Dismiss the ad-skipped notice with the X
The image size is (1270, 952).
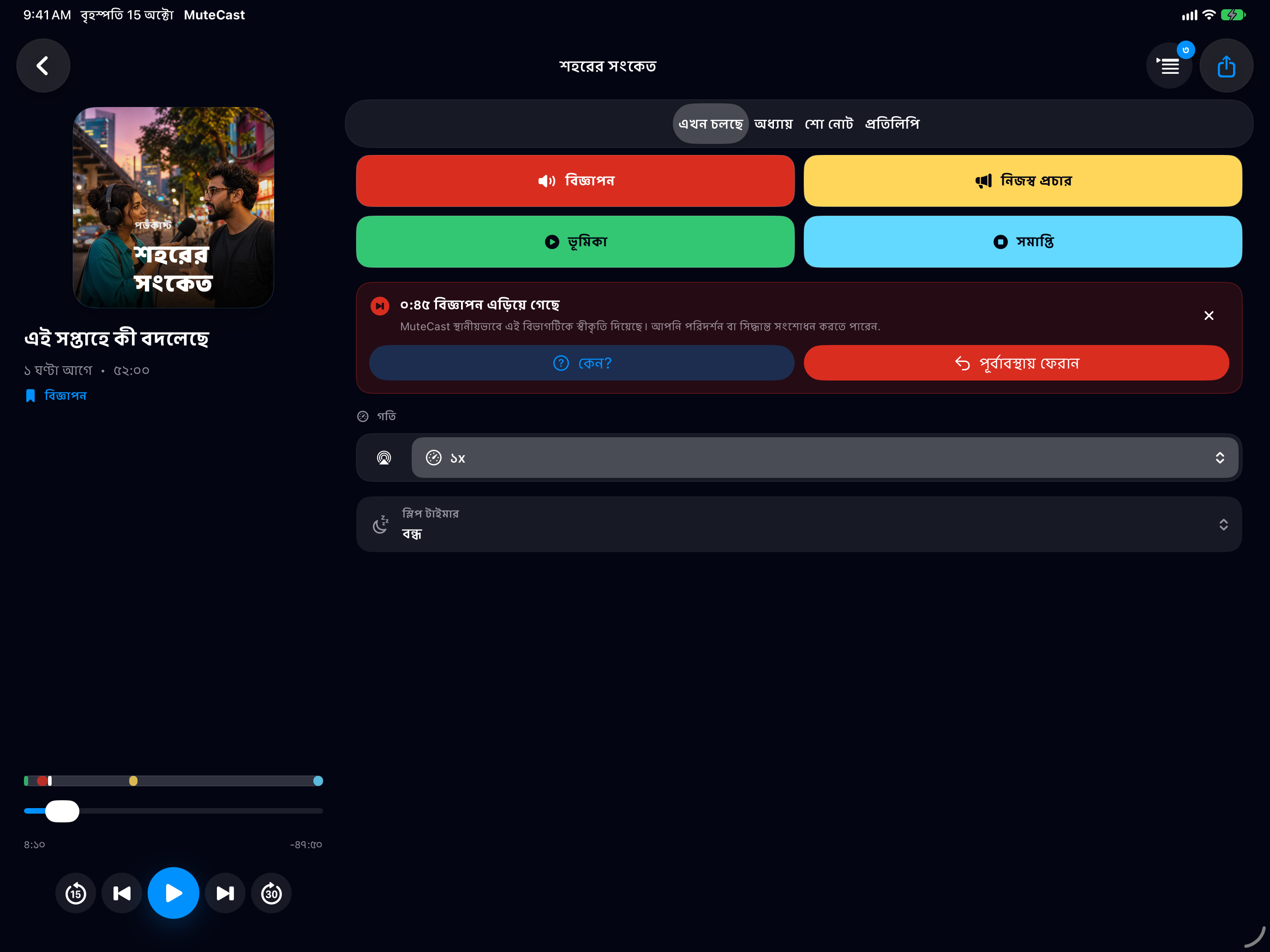1209,315
